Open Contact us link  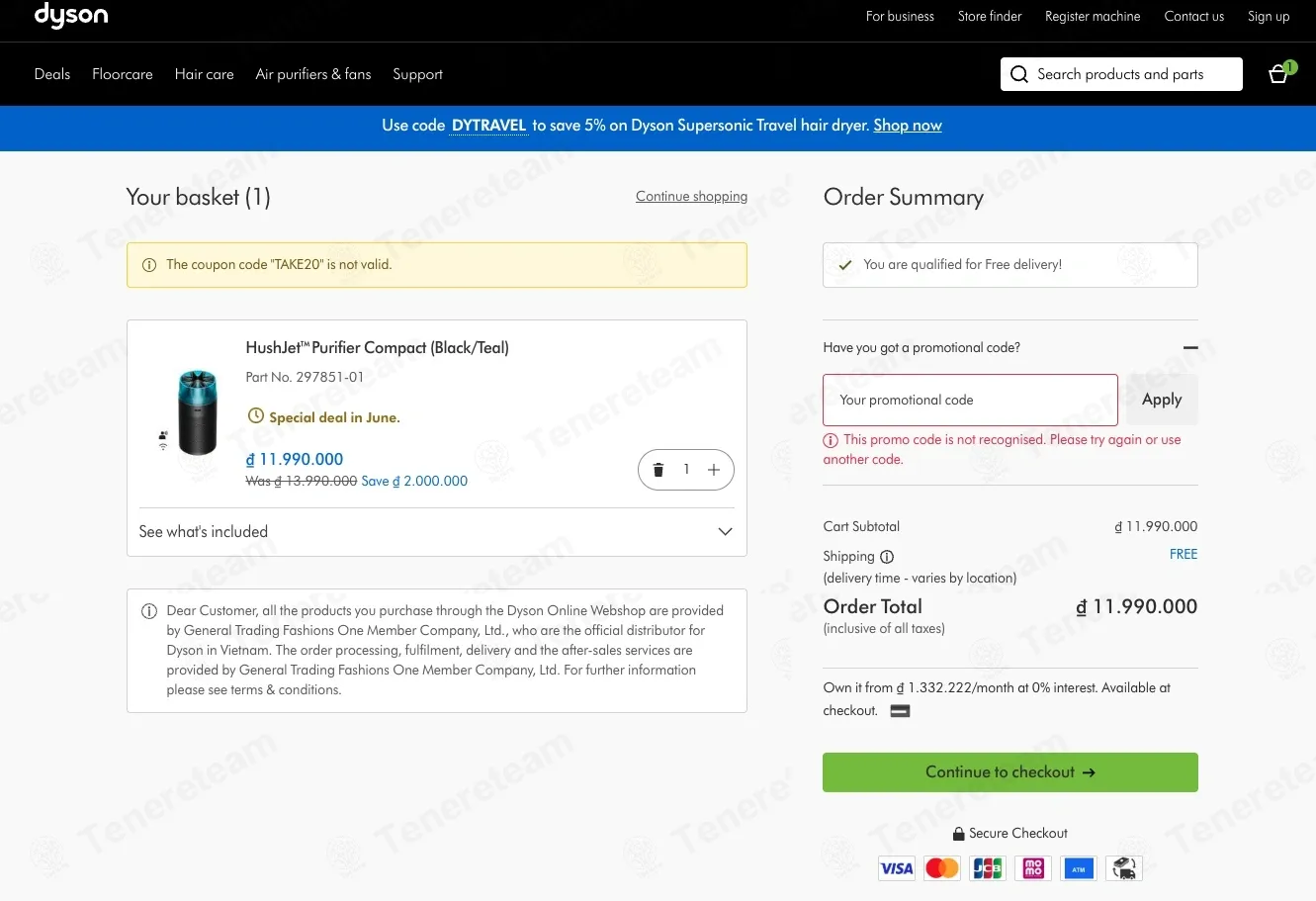tap(1193, 16)
